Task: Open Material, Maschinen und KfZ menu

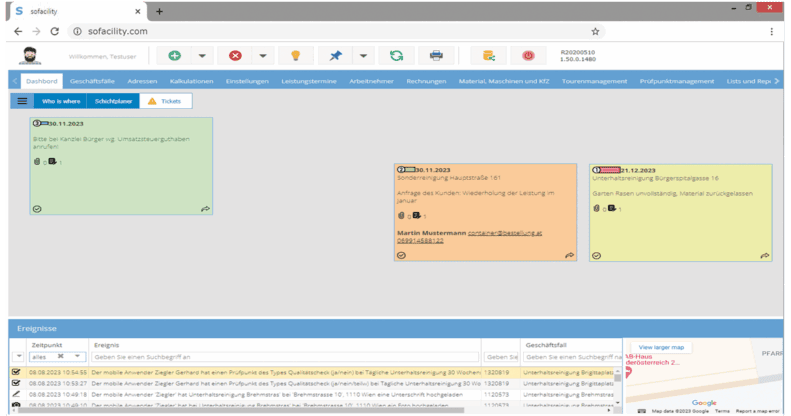Action: click(x=504, y=81)
